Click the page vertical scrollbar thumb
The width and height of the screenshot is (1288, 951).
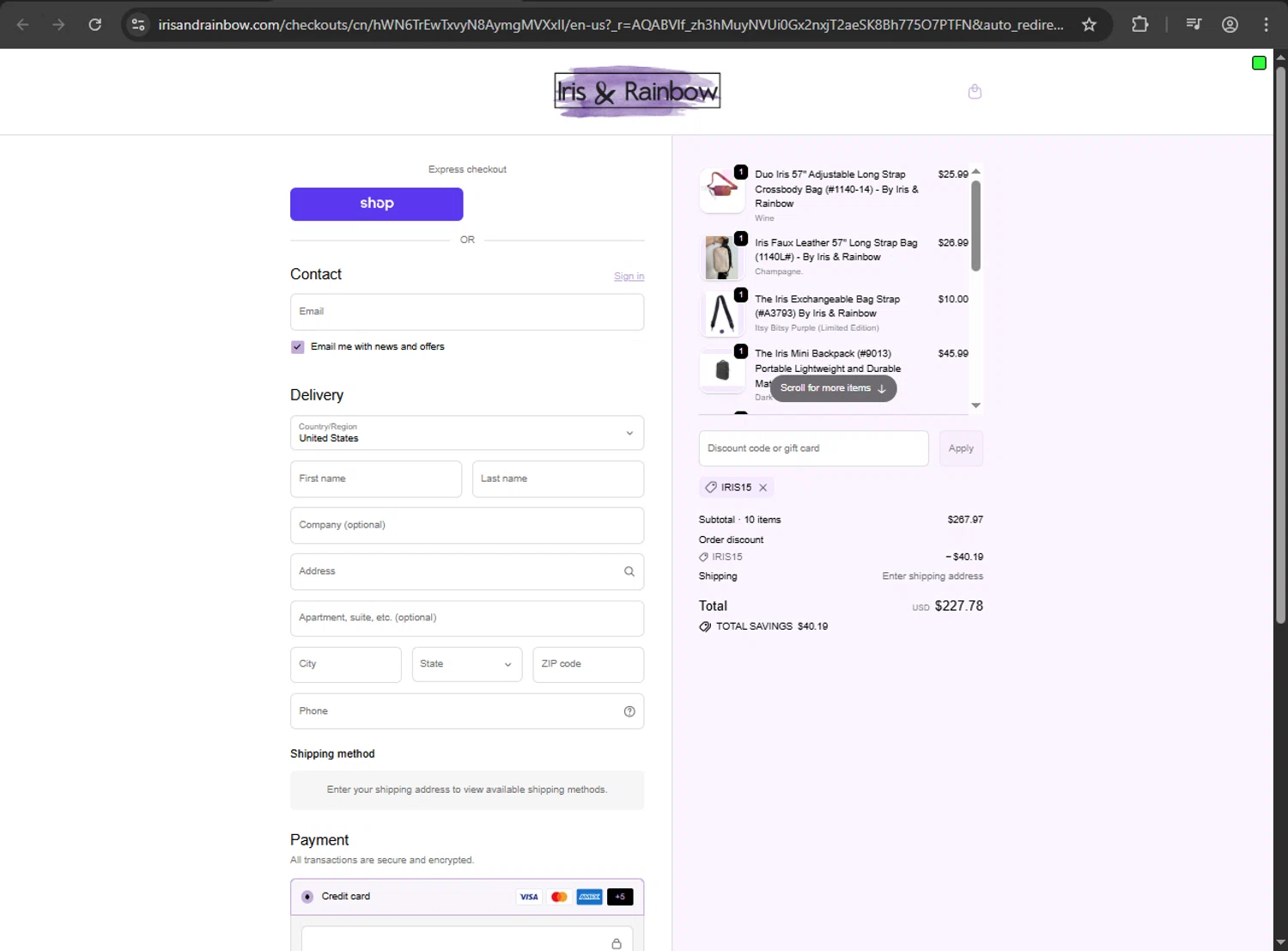pyautogui.click(x=1280, y=344)
